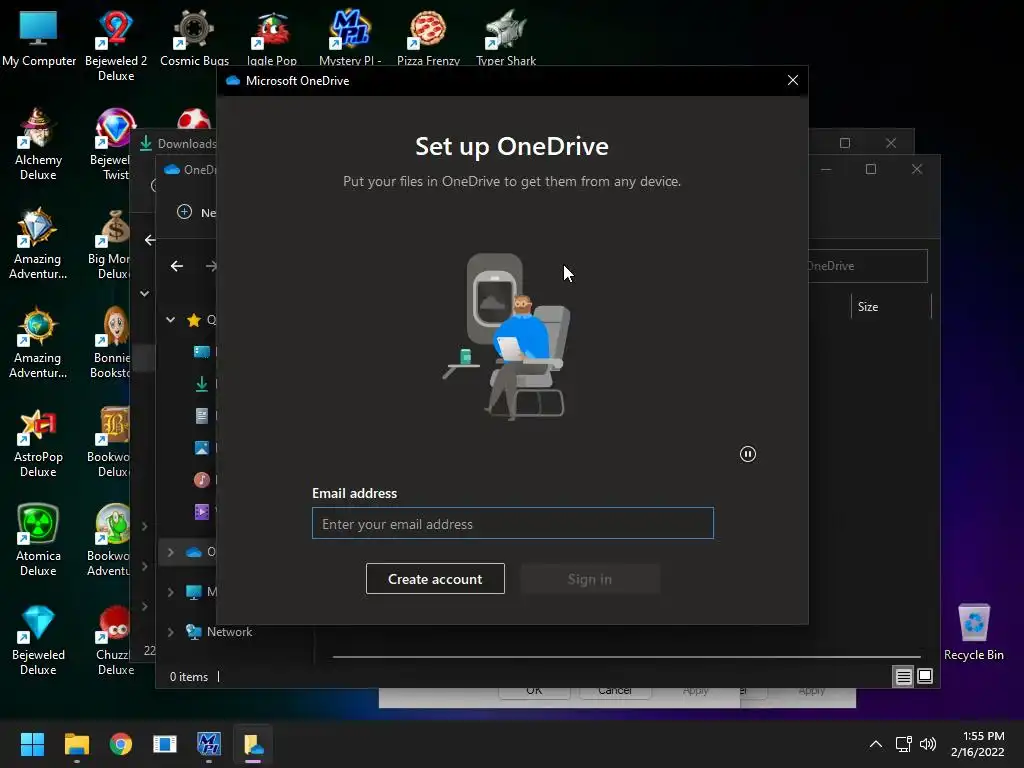This screenshot has height=768, width=1024.
Task: Open volume control in system tray
Action: [927, 744]
